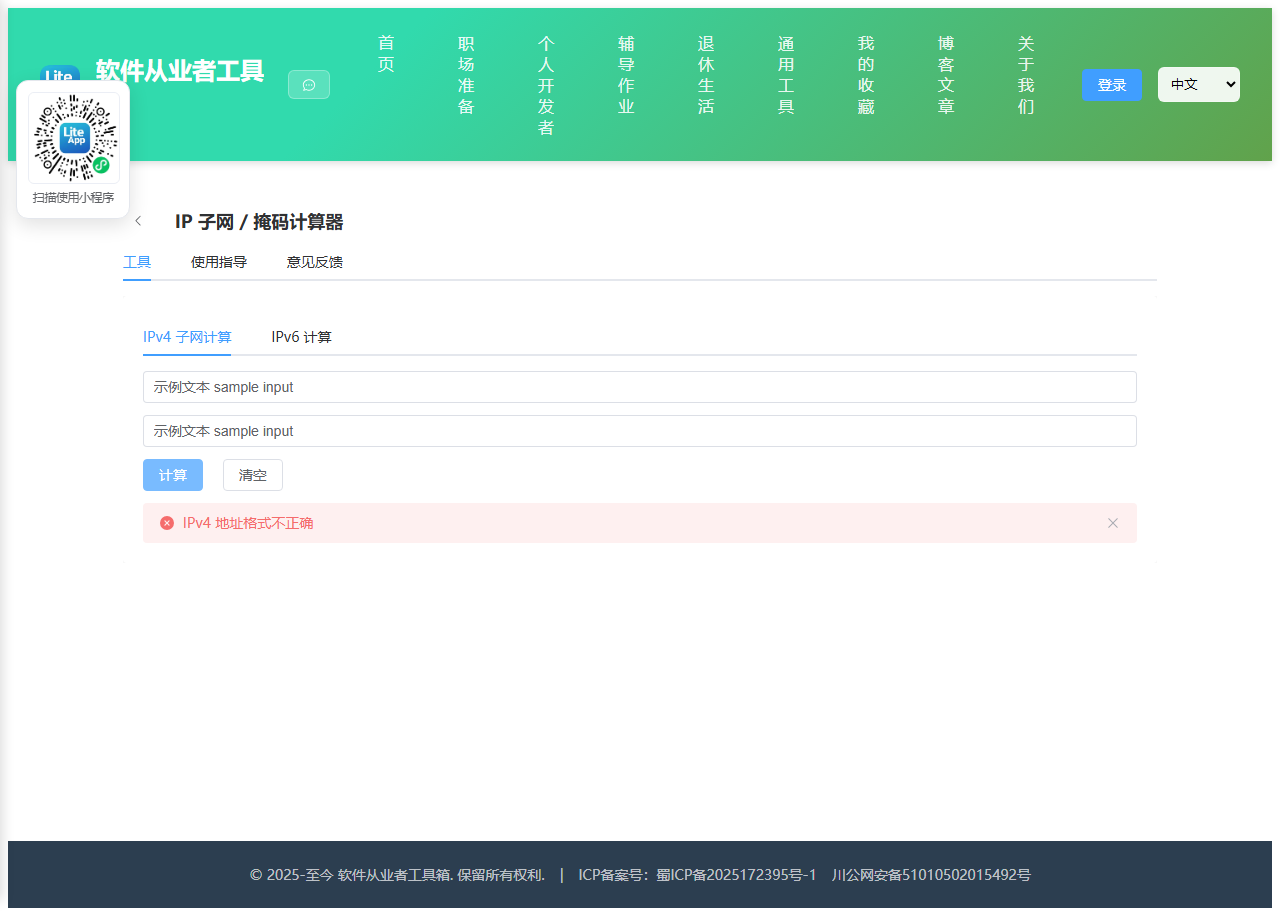The height and width of the screenshot is (916, 1280).
Task: Click ICP record 蜀ICP备2025172395号-1 link
Action: pyautogui.click(x=736, y=875)
